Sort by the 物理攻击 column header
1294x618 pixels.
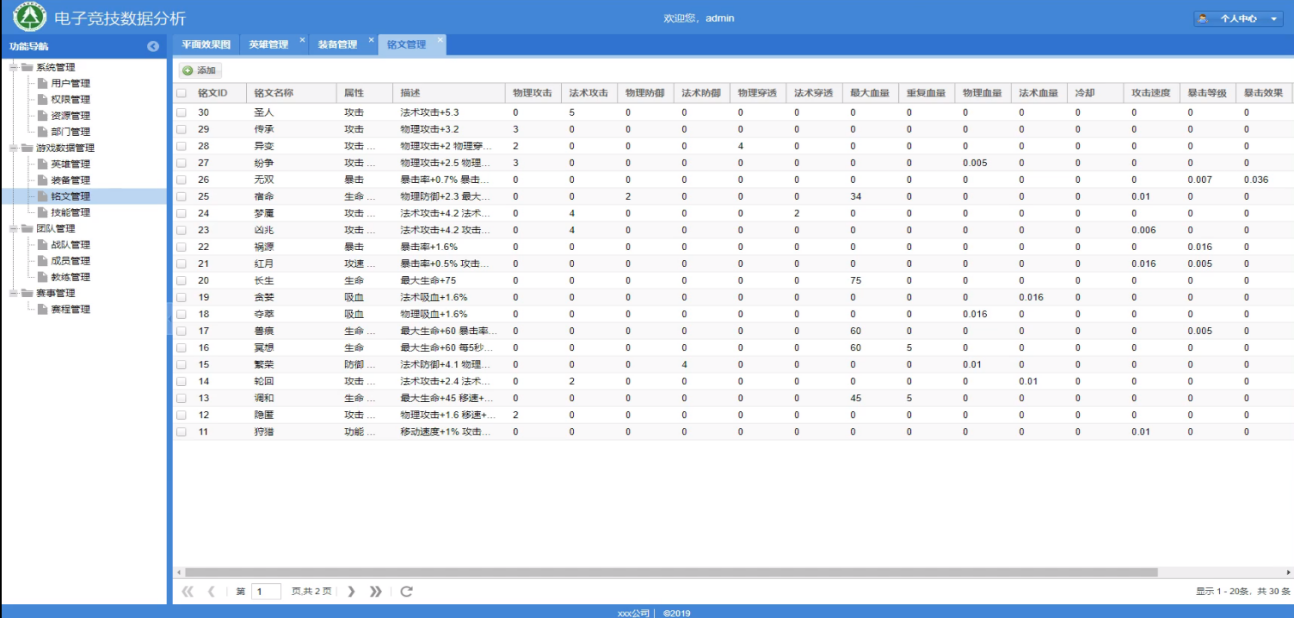point(533,92)
